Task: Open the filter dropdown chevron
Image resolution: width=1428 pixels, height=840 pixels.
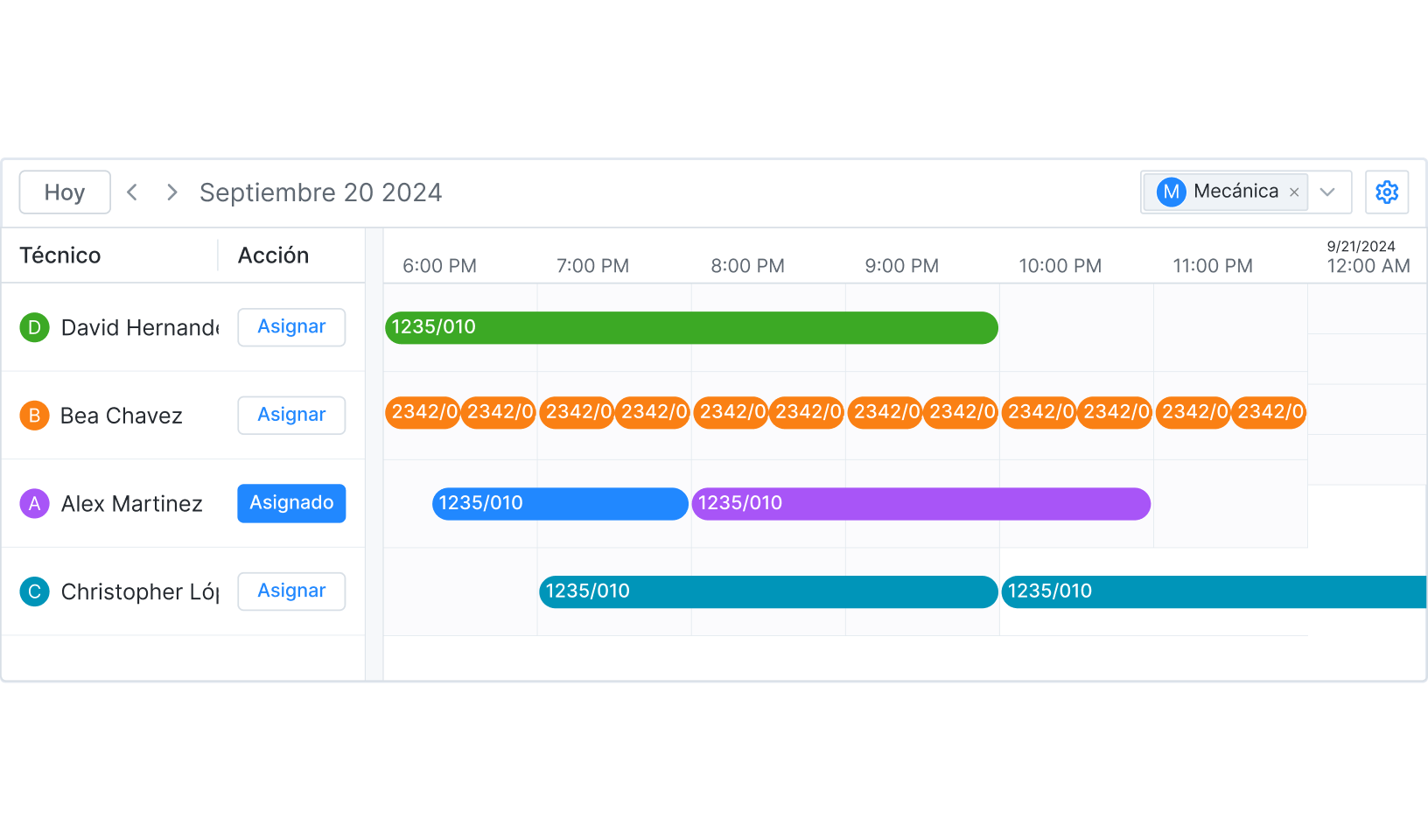Action: 1327,192
